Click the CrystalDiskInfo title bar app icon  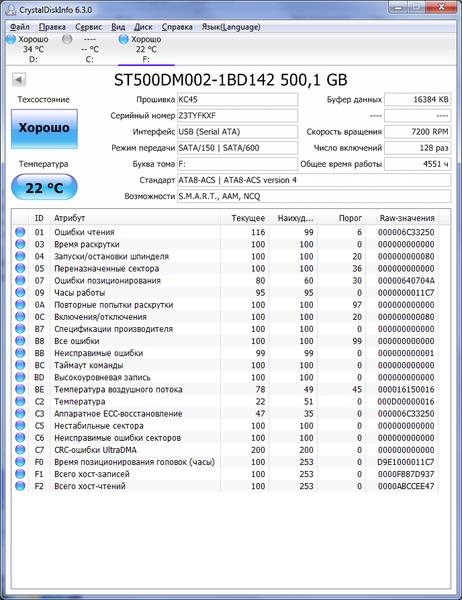[11, 10]
